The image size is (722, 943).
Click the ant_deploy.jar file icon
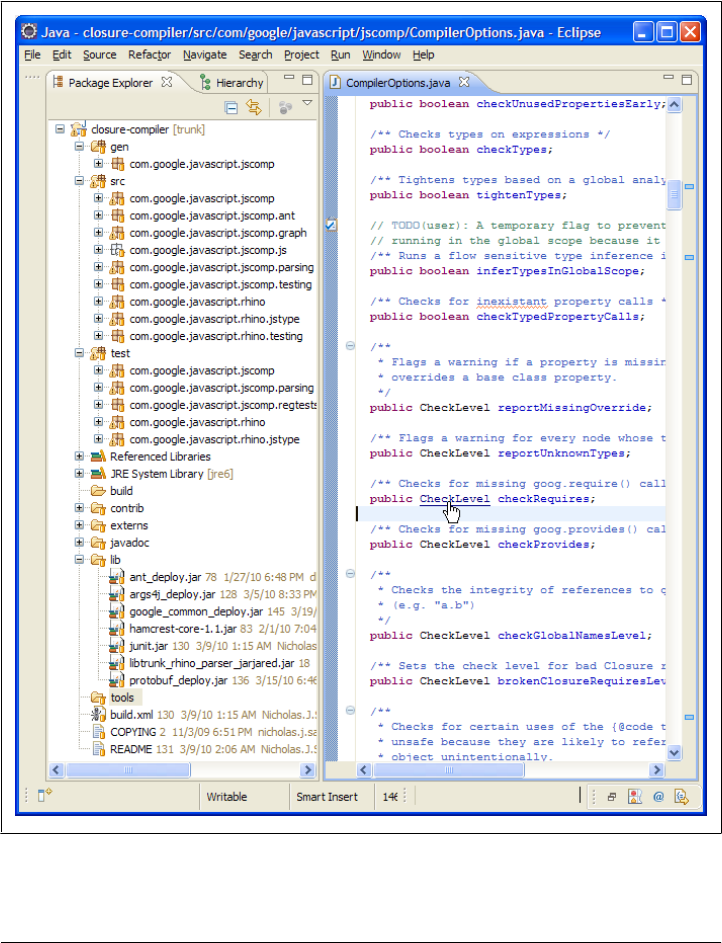tap(117, 577)
